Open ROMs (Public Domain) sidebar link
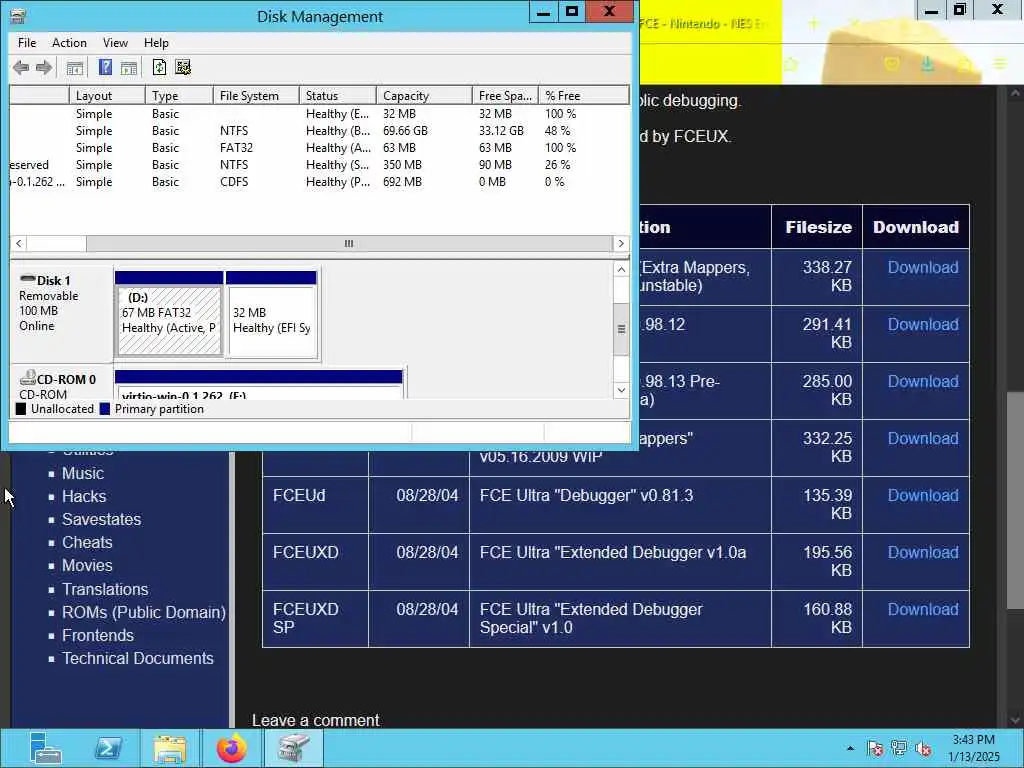The height and width of the screenshot is (768, 1024). pyautogui.click(x=144, y=612)
